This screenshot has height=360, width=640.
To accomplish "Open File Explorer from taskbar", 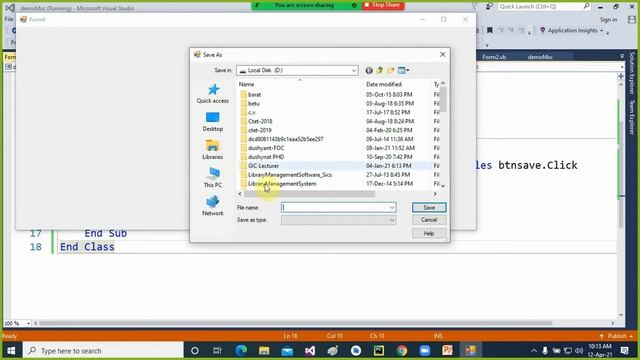I will [264, 351].
